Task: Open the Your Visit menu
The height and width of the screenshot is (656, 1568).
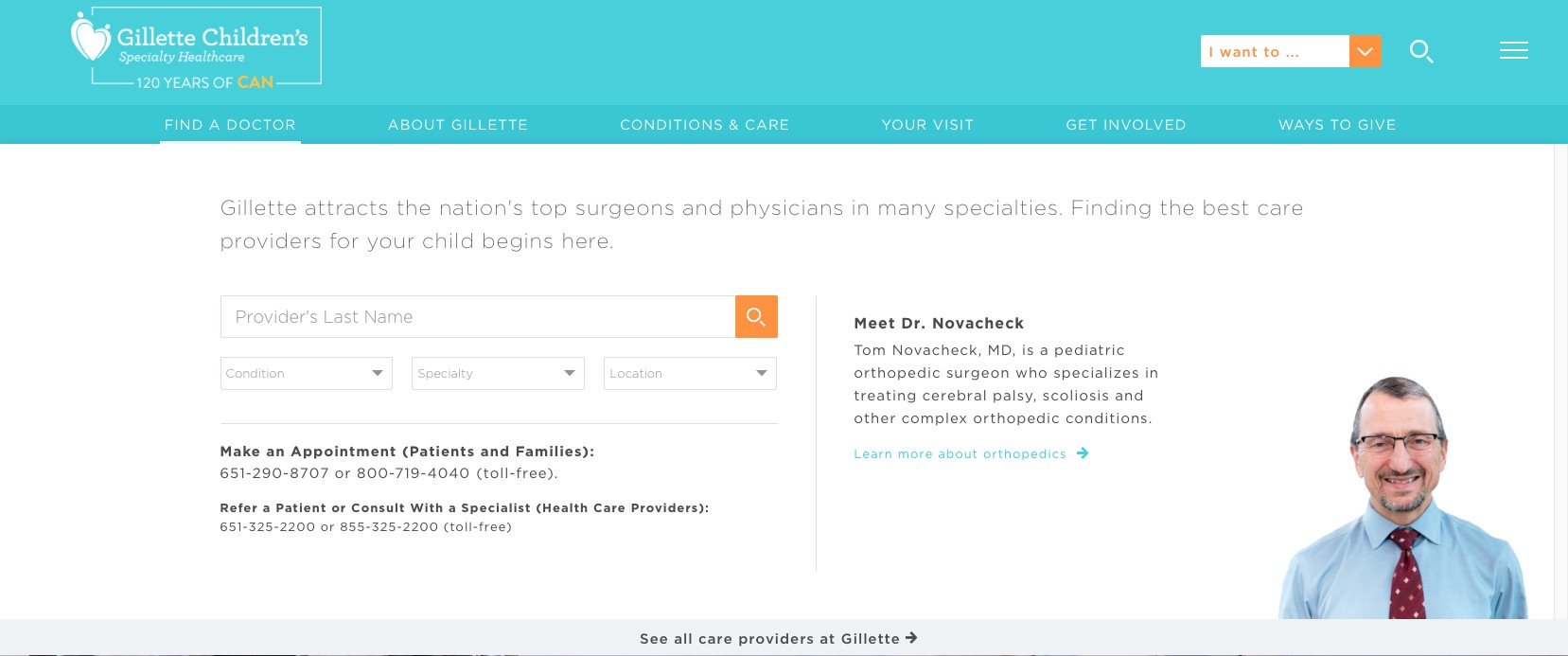Action: (x=927, y=125)
